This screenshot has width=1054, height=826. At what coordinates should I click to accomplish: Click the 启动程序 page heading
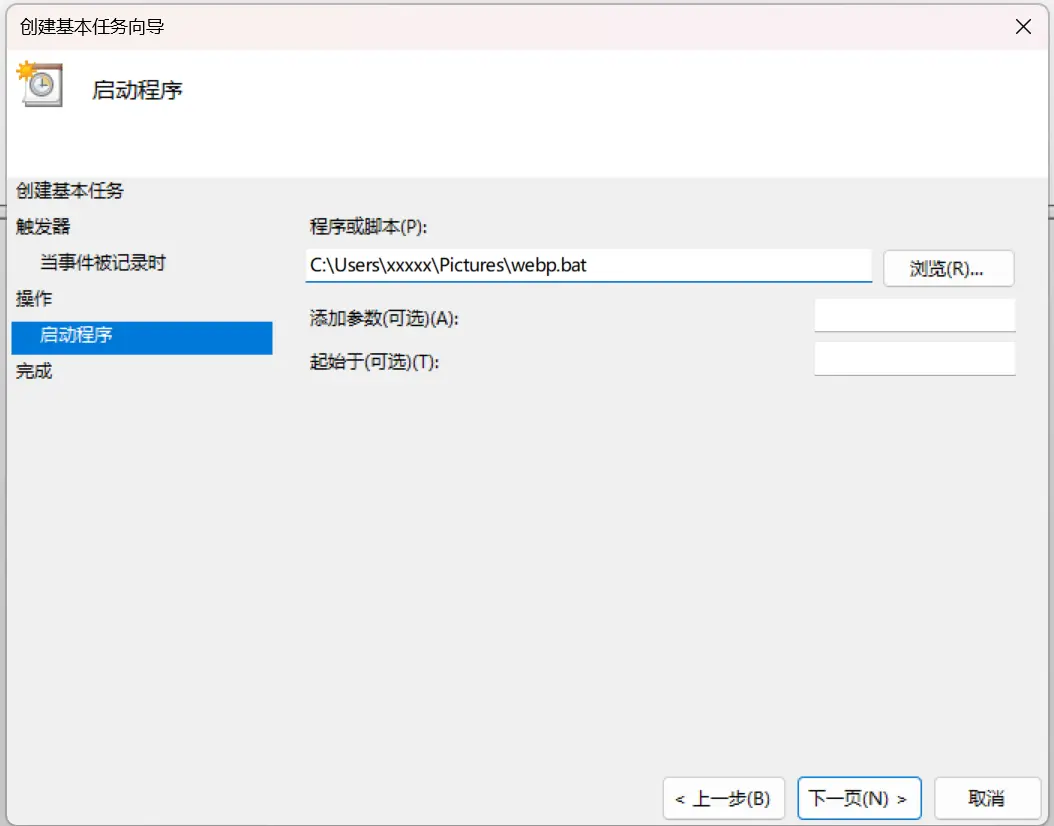click(137, 89)
